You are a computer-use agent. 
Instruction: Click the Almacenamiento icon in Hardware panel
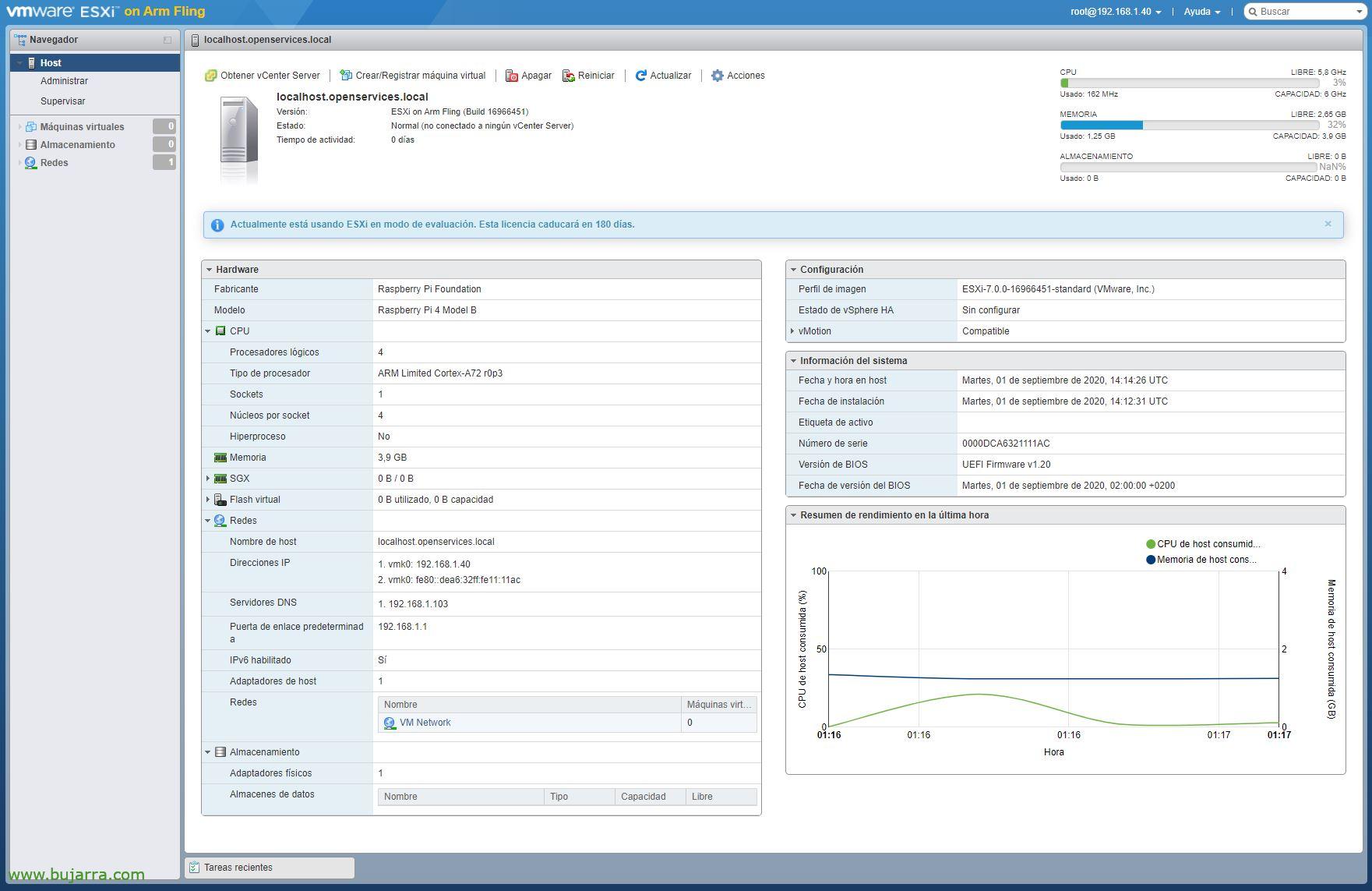220,752
